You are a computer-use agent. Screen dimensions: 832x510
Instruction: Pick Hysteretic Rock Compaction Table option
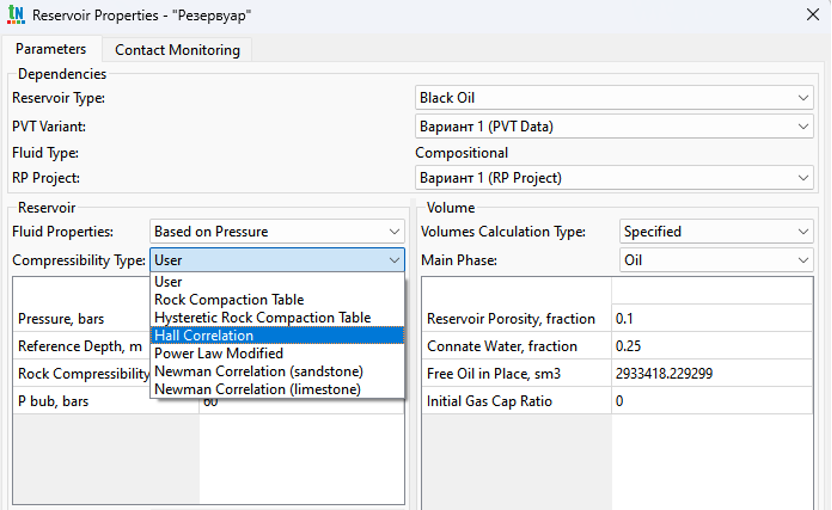(277, 317)
